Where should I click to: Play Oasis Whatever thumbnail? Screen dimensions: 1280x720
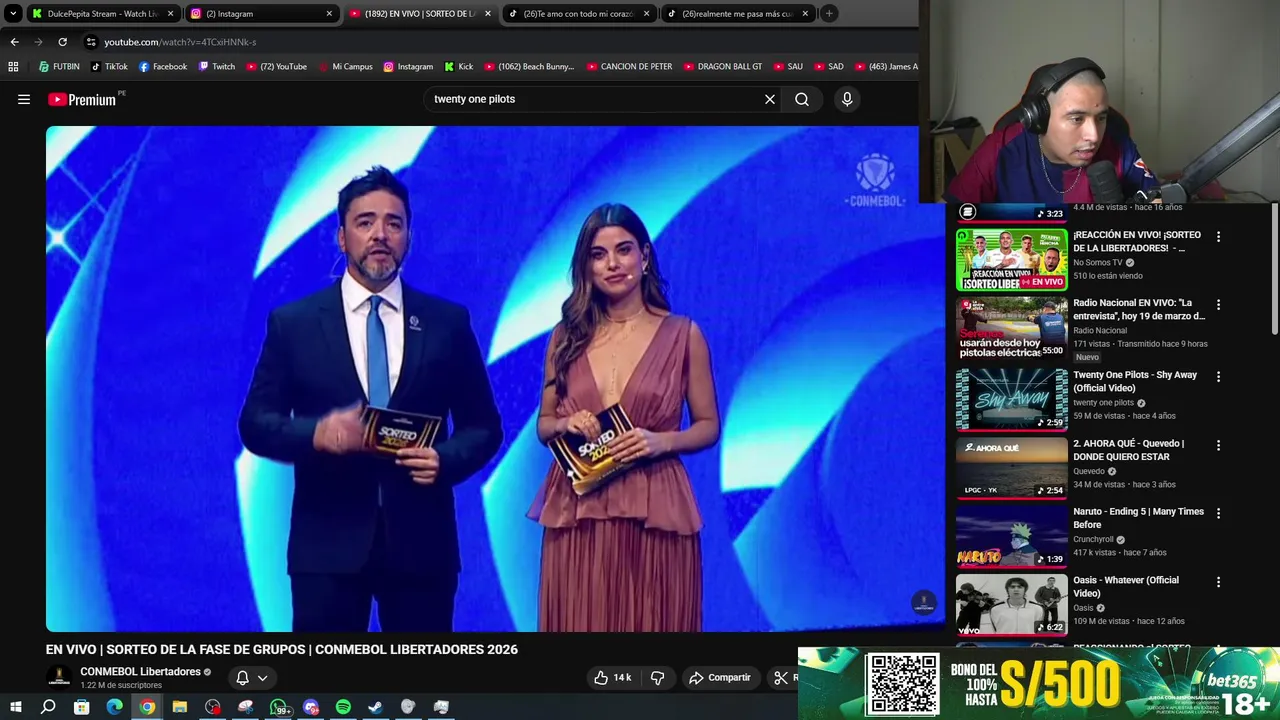pos(1012,605)
